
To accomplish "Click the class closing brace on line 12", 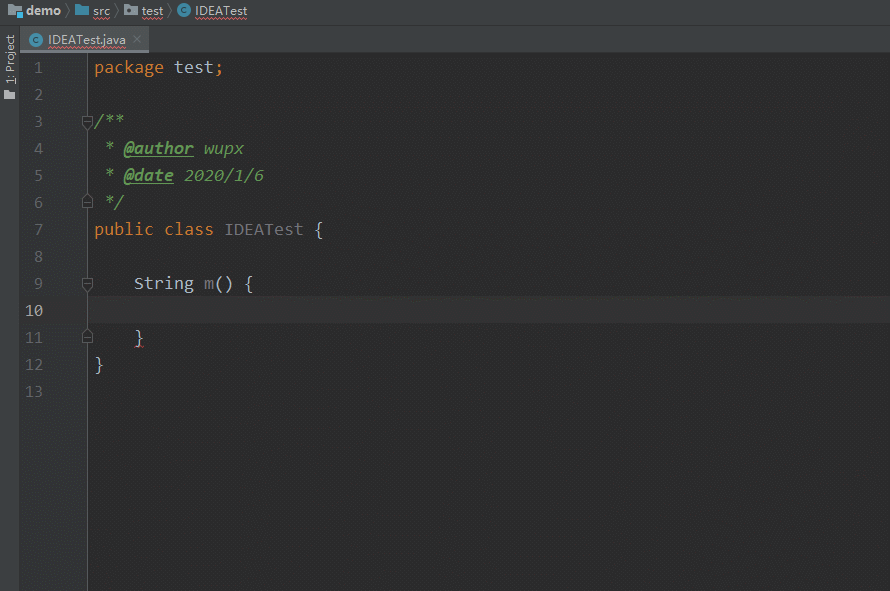I will [99, 364].
